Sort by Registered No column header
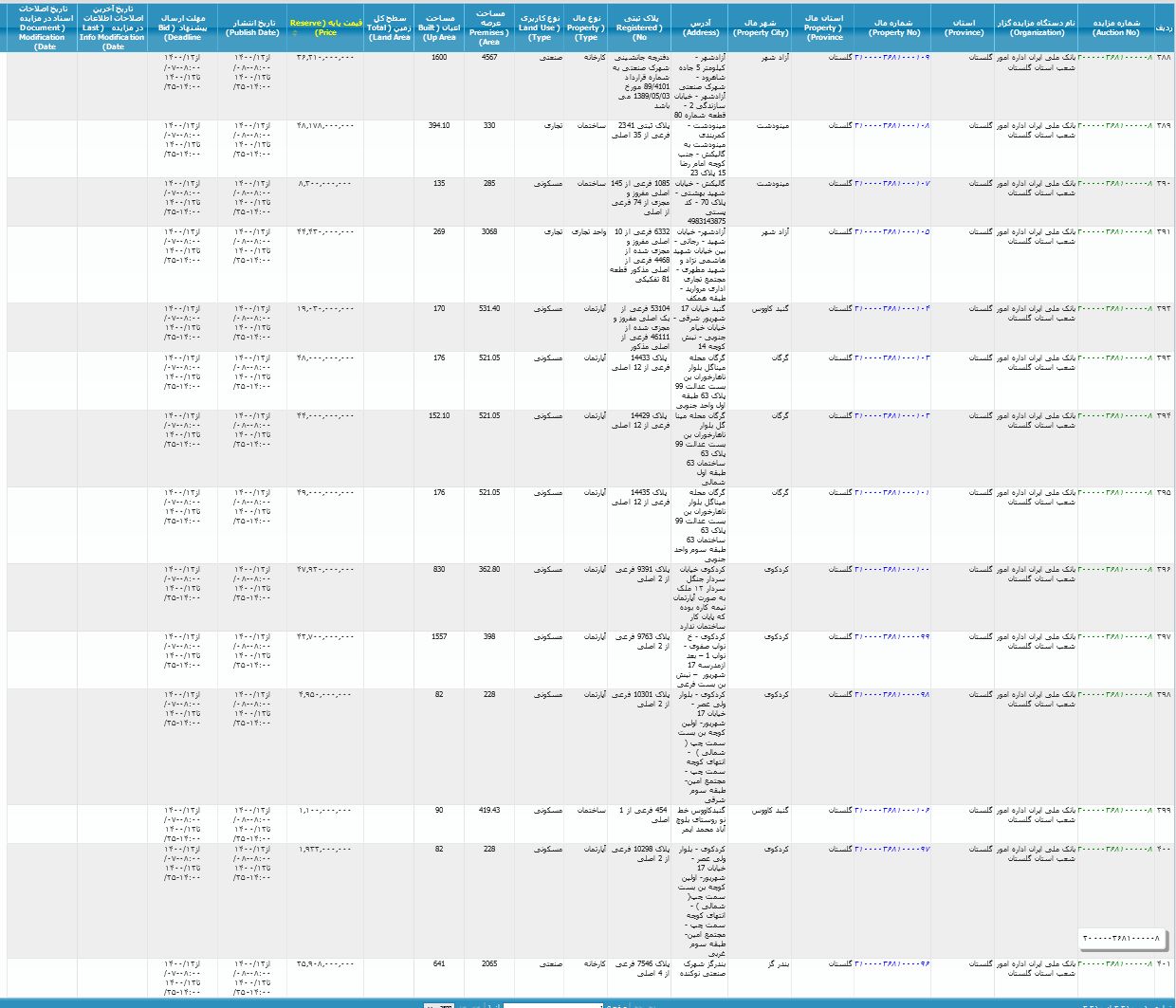 point(640,27)
